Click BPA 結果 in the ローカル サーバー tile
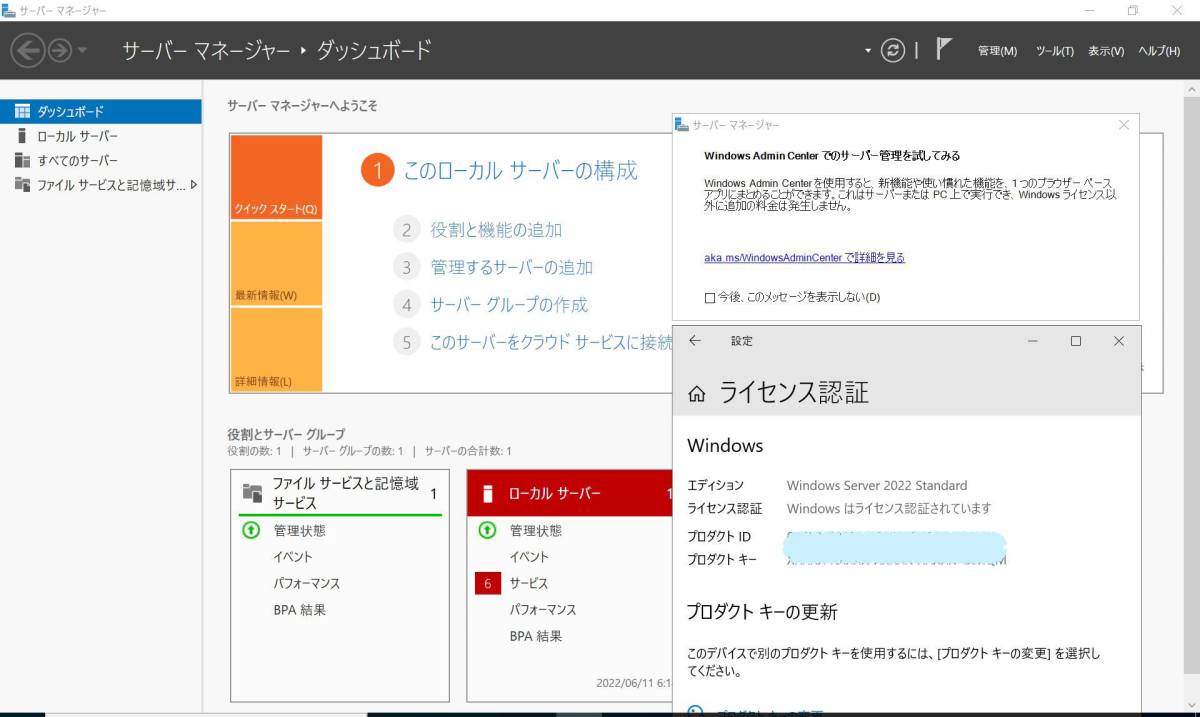 click(x=535, y=636)
